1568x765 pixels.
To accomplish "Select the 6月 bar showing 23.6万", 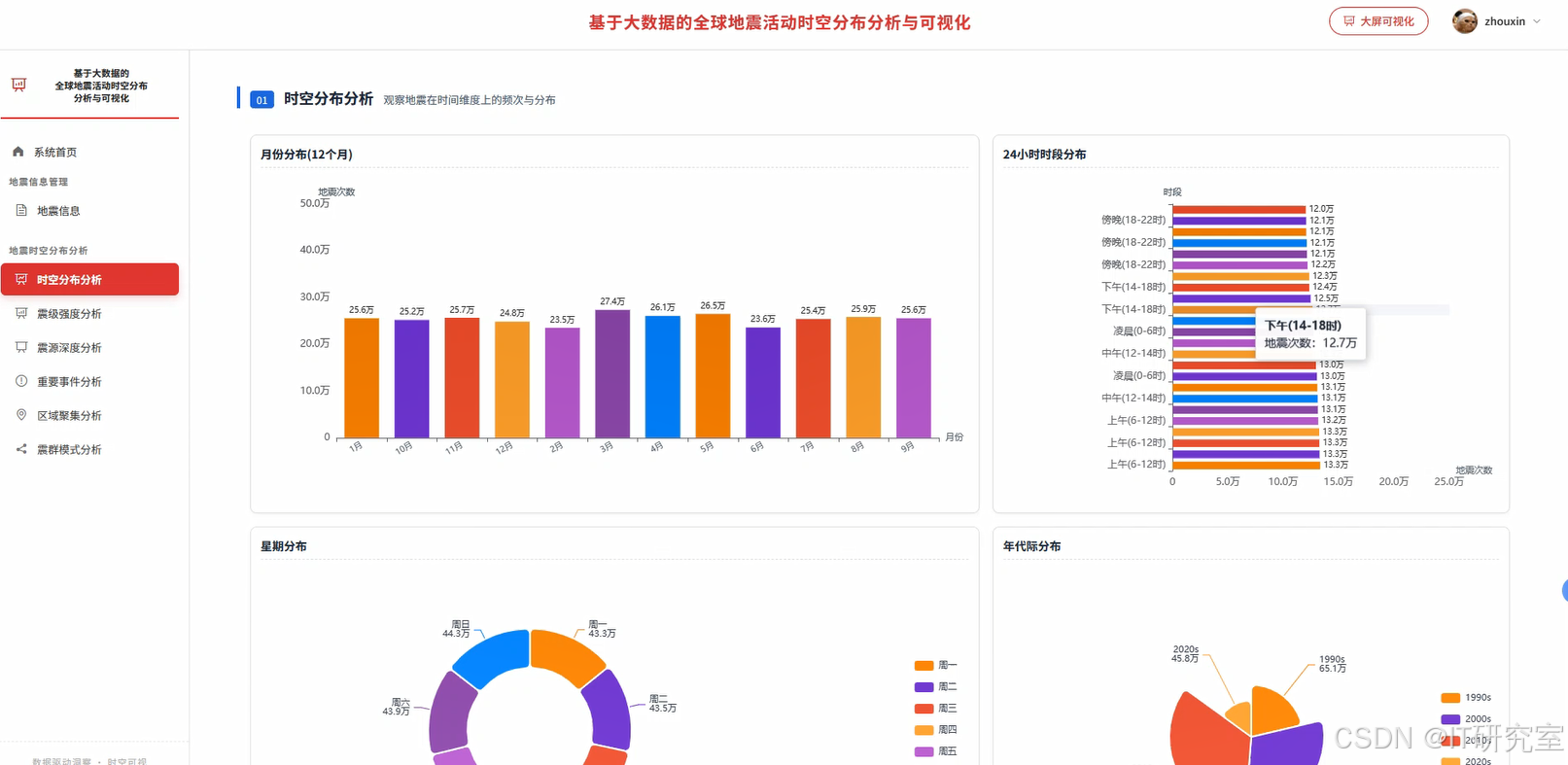I will click(x=763, y=383).
